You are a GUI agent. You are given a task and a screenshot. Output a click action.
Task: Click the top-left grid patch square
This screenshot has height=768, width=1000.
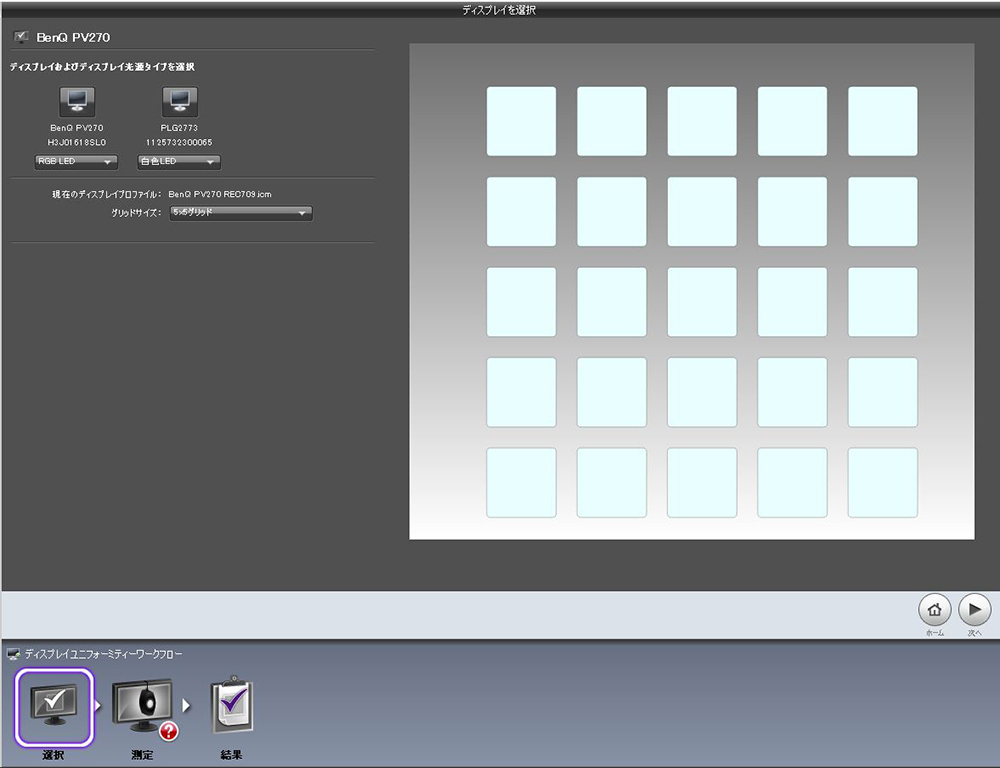point(521,121)
